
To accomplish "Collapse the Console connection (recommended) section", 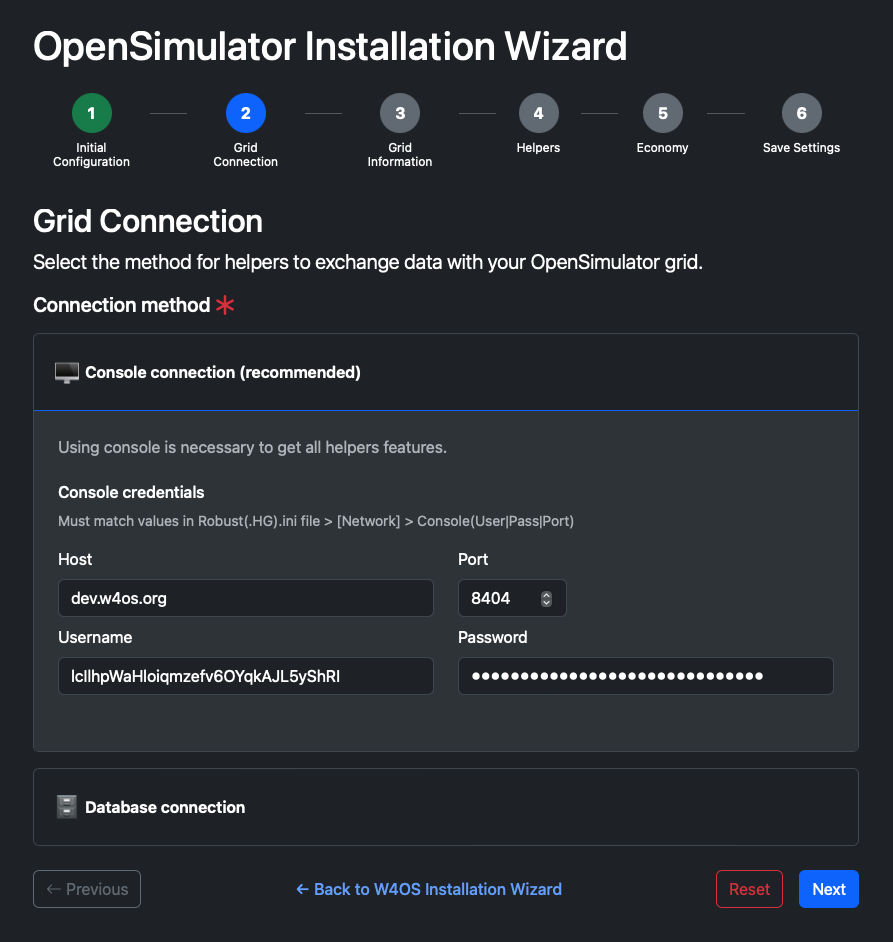I will (x=446, y=372).
